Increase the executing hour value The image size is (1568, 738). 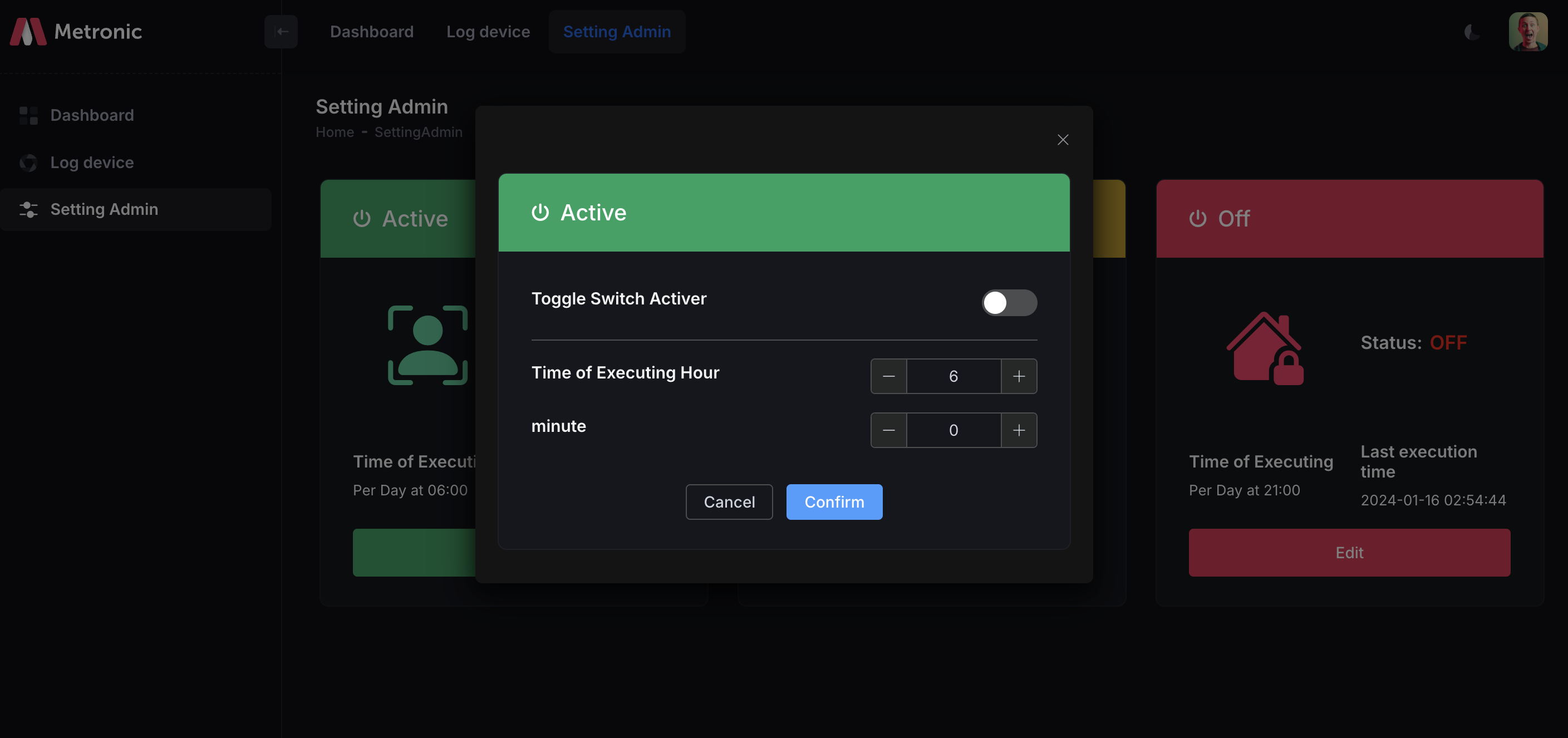click(1019, 376)
